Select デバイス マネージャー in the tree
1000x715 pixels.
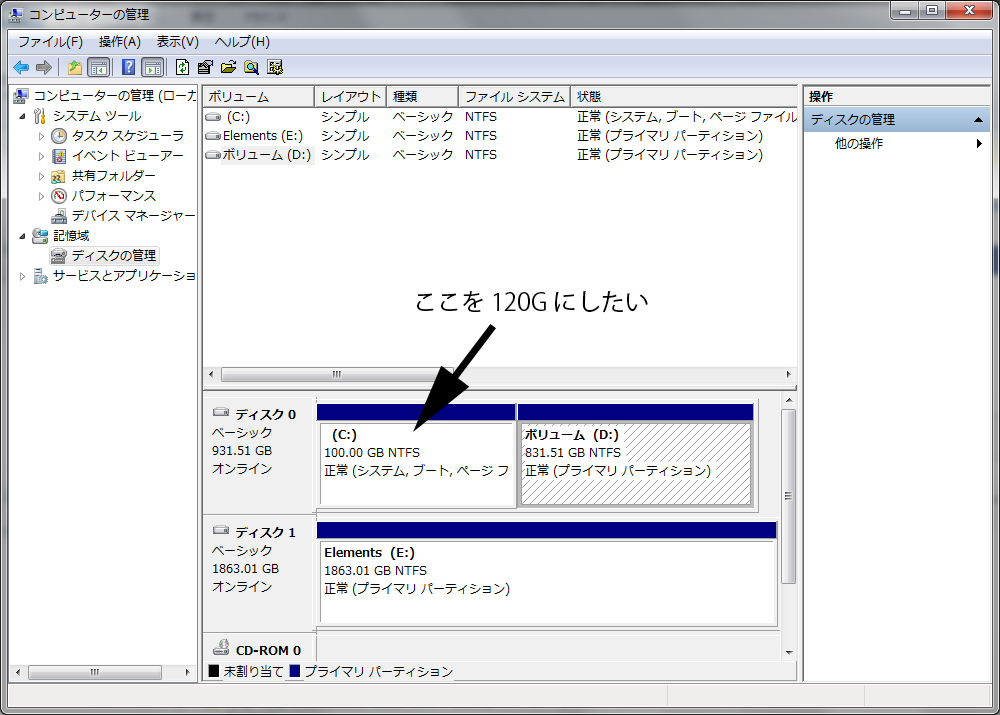click(133, 216)
